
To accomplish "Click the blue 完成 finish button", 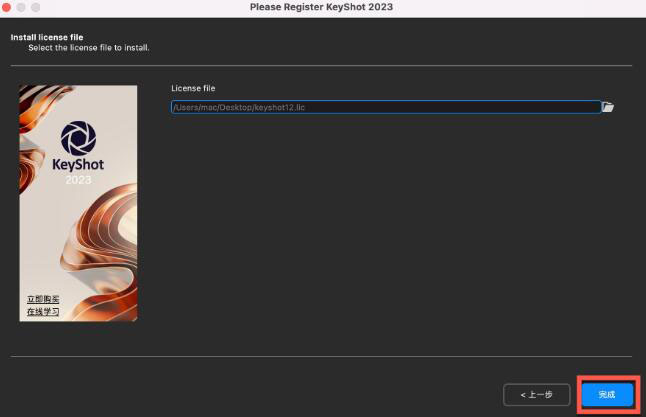I will click(x=607, y=394).
